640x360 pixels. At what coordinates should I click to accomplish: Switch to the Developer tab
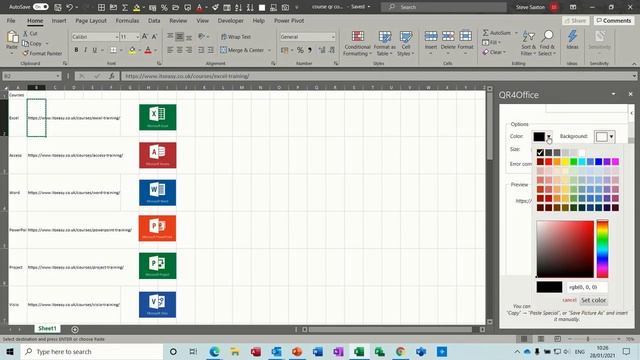231,20
